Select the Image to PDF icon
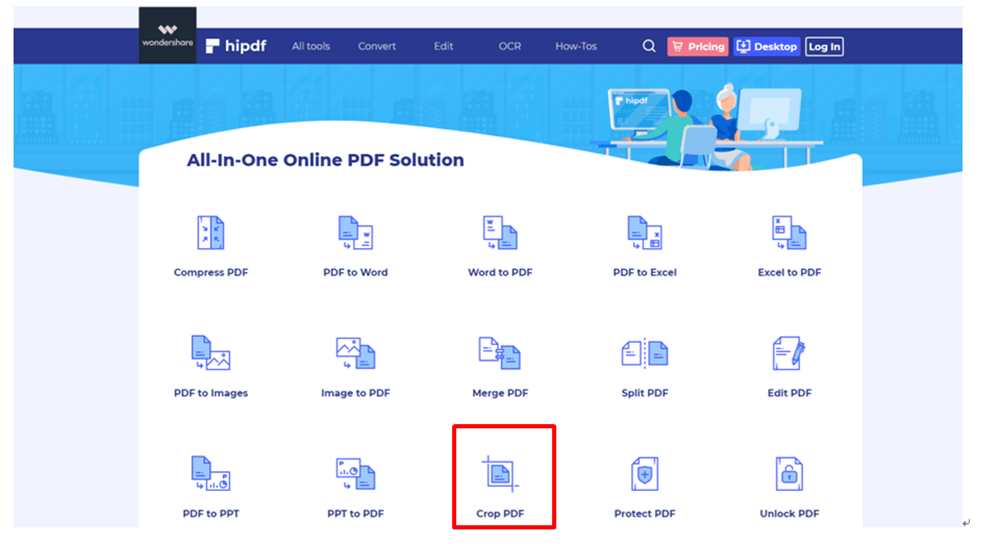 tap(355, 354)
